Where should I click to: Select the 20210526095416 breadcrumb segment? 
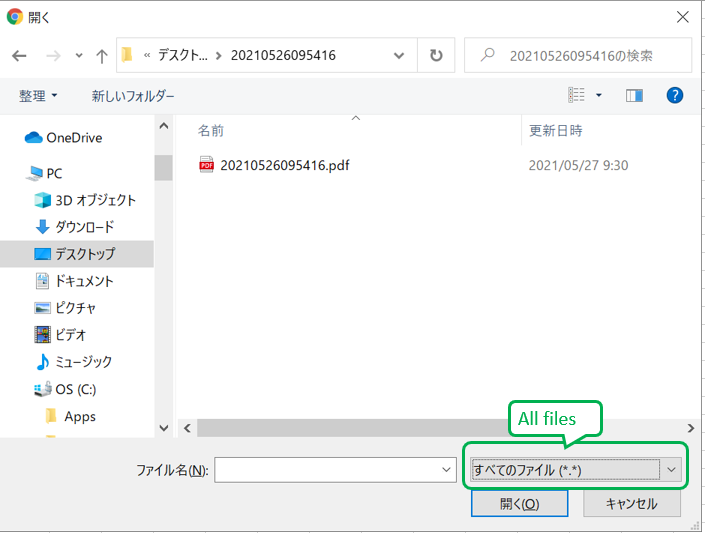283,55
